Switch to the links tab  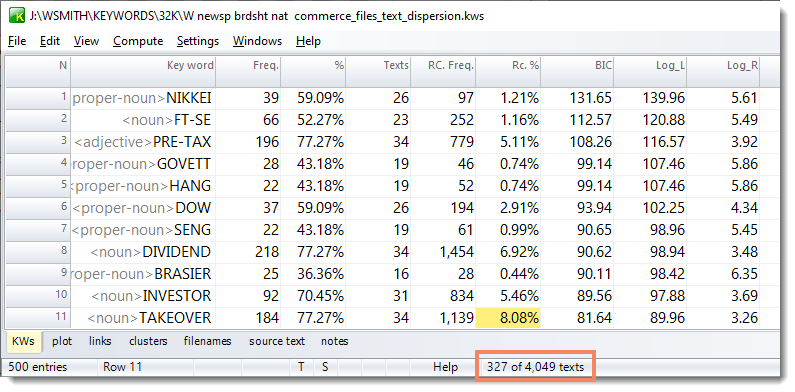click(x=100, y=341)
